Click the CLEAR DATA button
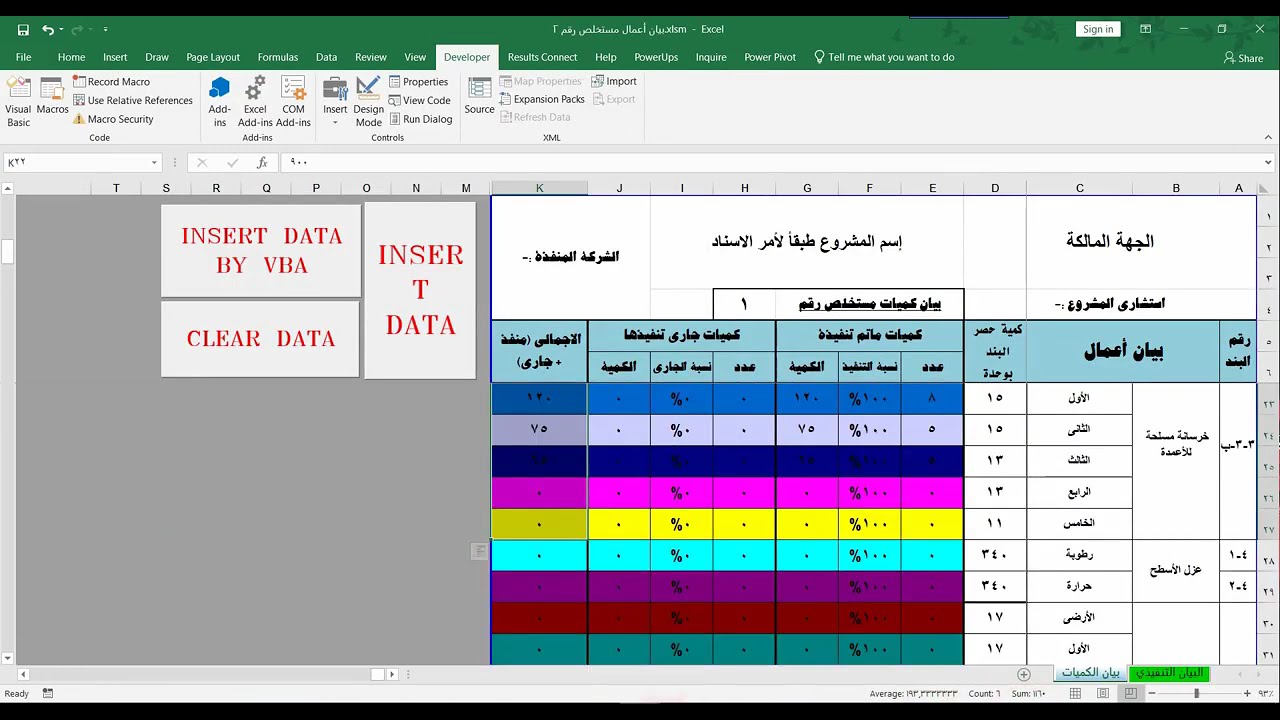Image resolution: width=1280 pixels, height=720 pixels. coord(260,339)
